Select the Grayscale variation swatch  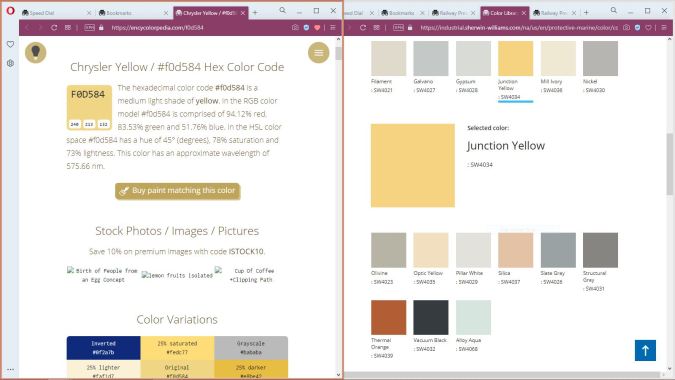coord(251,348)
